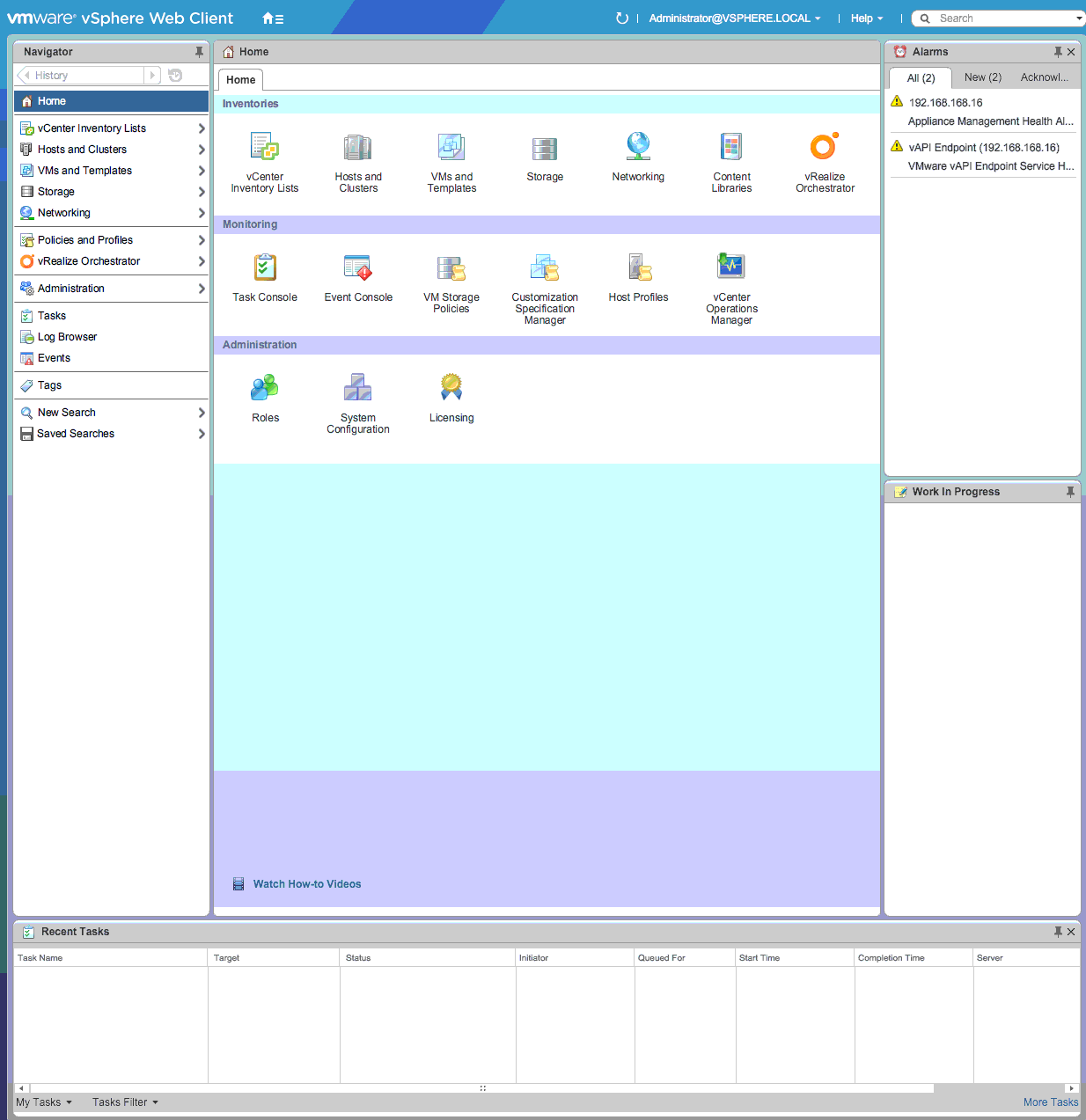Pin the Navigator panel
Viewport: 1086px width, 1120px height.
click(199, 52)
